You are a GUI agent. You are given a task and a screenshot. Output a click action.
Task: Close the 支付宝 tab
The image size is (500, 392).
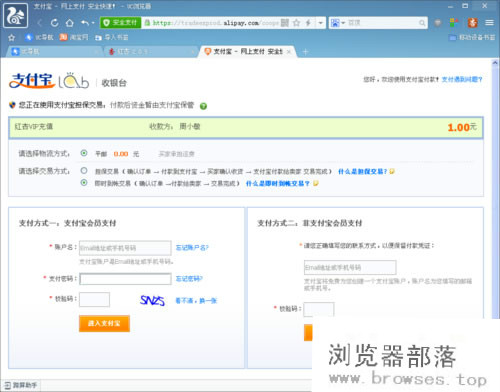click(289, 52)
